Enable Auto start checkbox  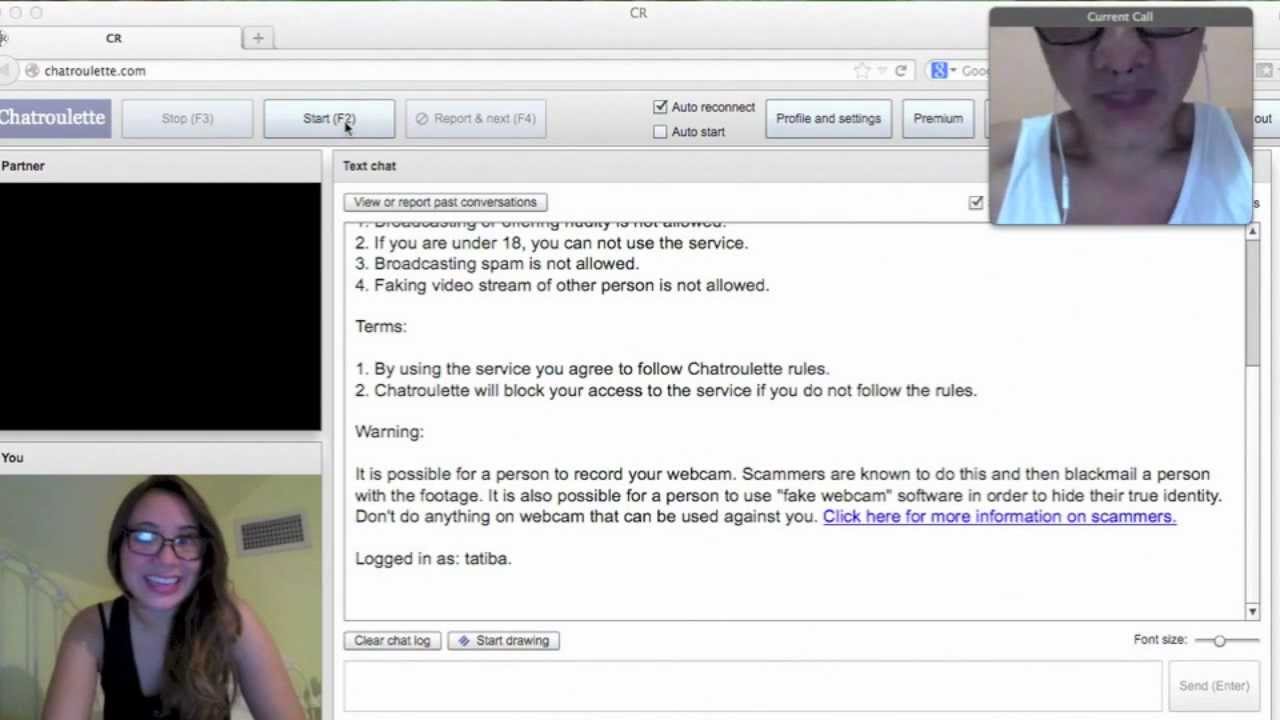pyautogui.click(x=660, y=132)
